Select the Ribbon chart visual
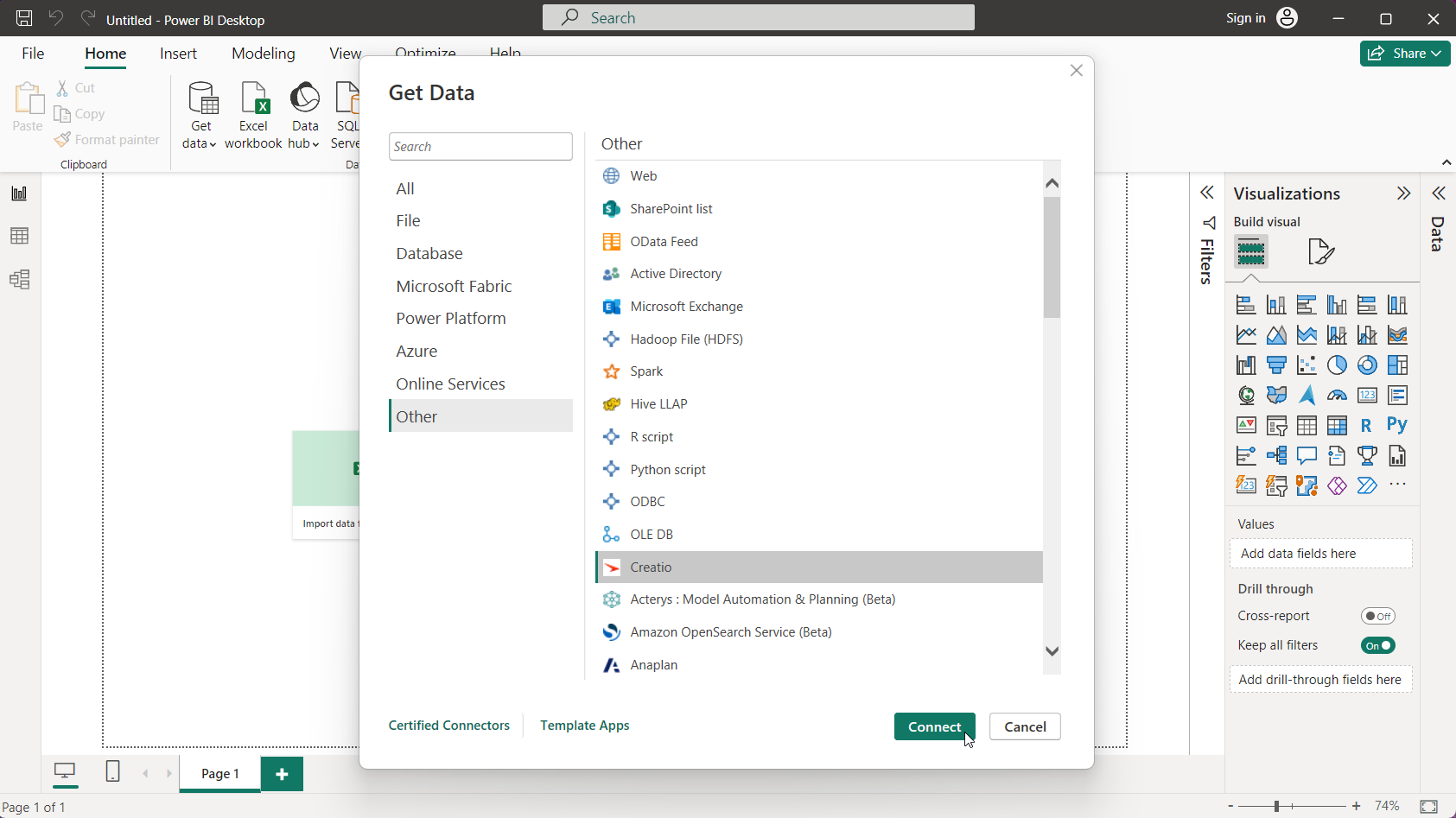 [x=1397, y=335]
